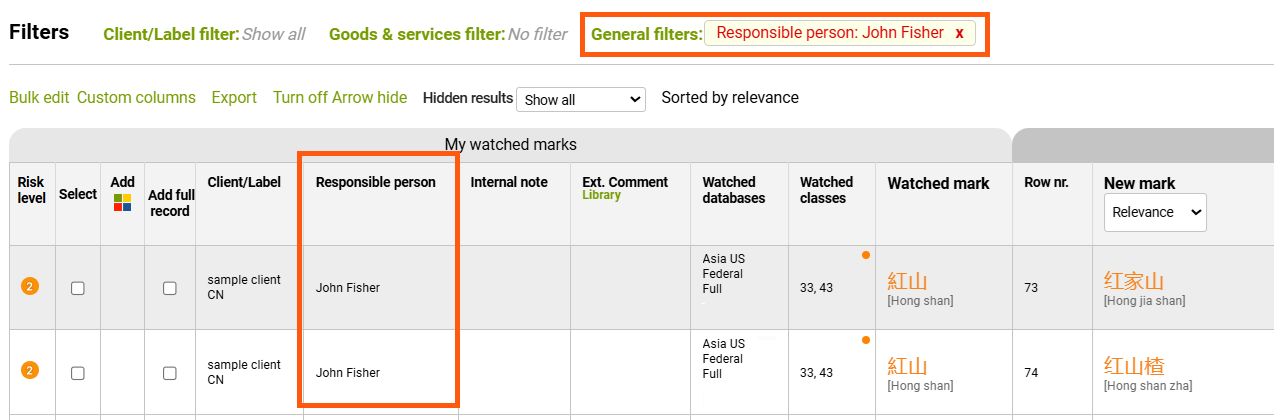1274x420 pixels.
Task: Click the Export link
Action: pos(234,98)
